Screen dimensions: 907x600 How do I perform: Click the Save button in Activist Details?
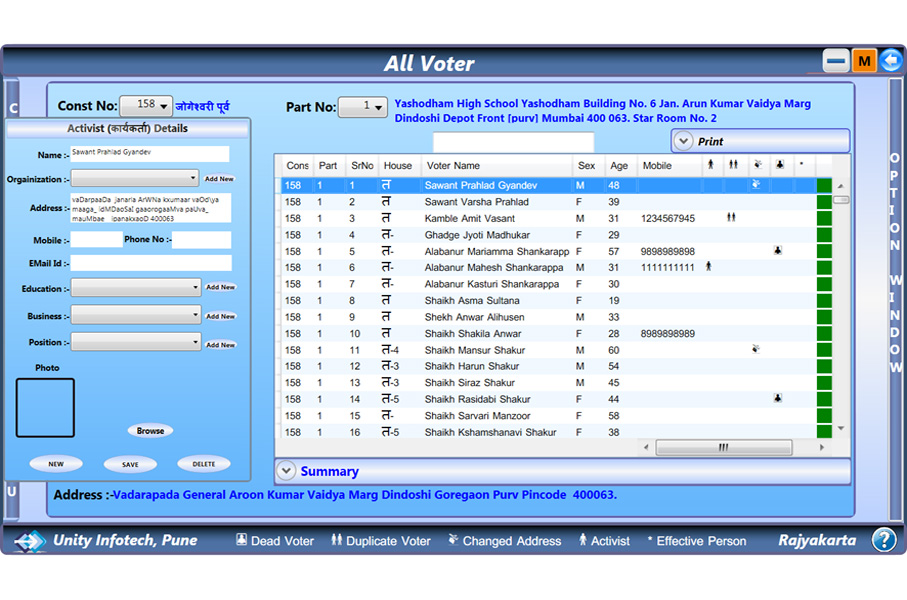tap(130, 464)
